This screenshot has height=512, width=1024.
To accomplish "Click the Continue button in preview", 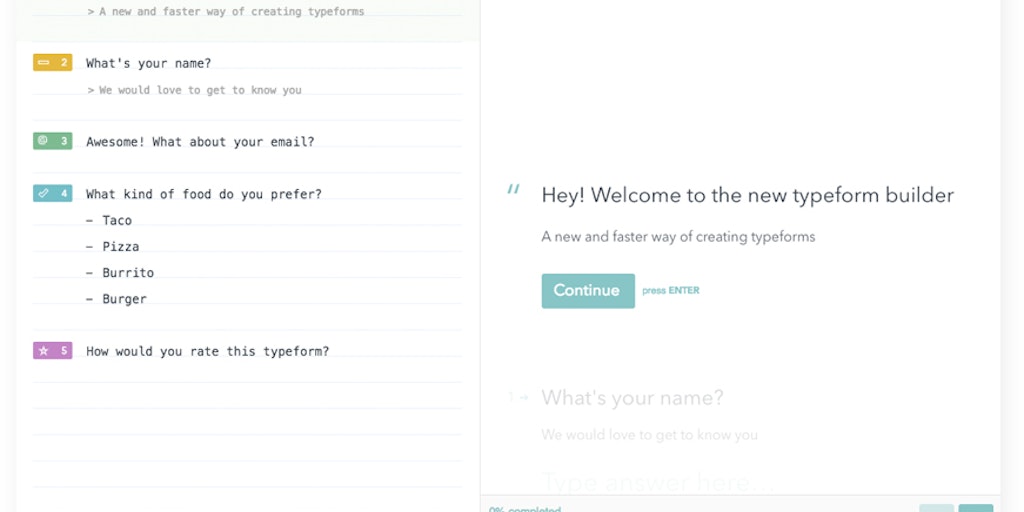I will click(x=588, y=291).
